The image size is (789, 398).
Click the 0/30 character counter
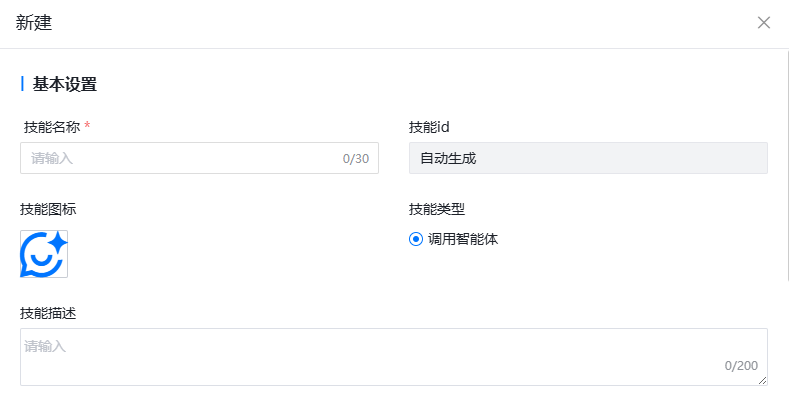click(356, 159)
